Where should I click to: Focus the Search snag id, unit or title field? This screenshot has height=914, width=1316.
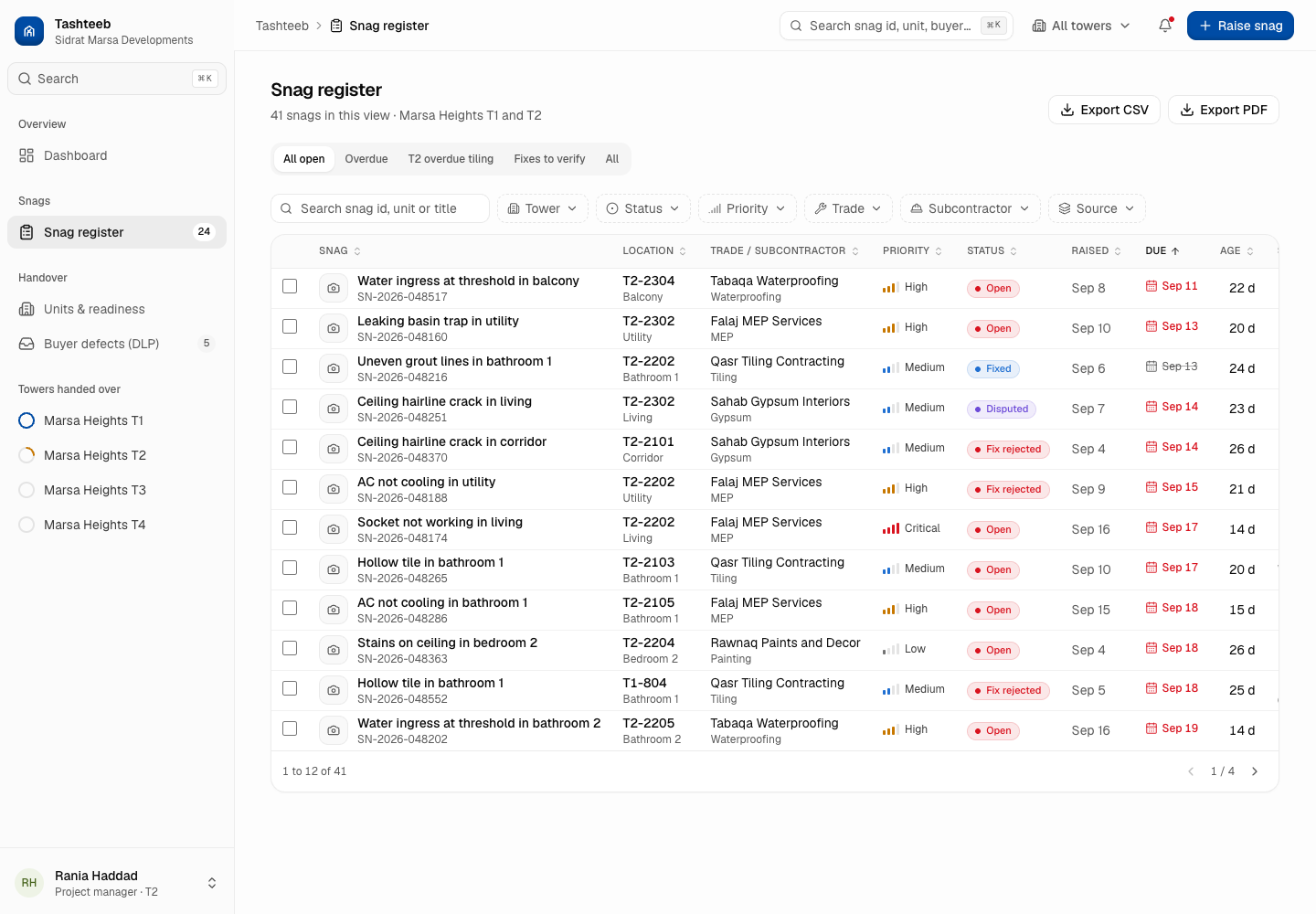[x=380, y=208]
